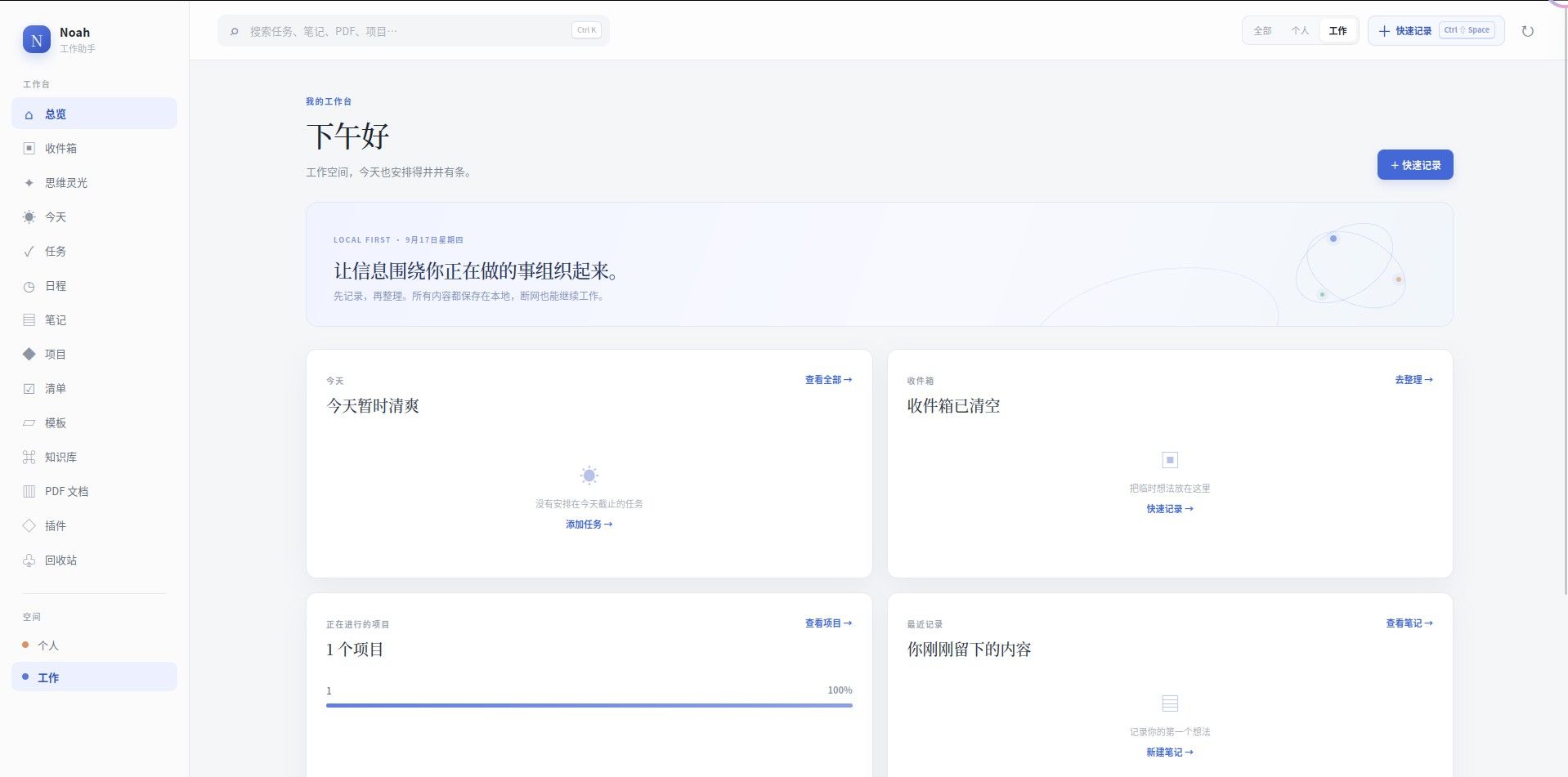This screenshot has height=777, width=1568.
Task: Open the 查看项目 link
Action: [x=828, y=623]
